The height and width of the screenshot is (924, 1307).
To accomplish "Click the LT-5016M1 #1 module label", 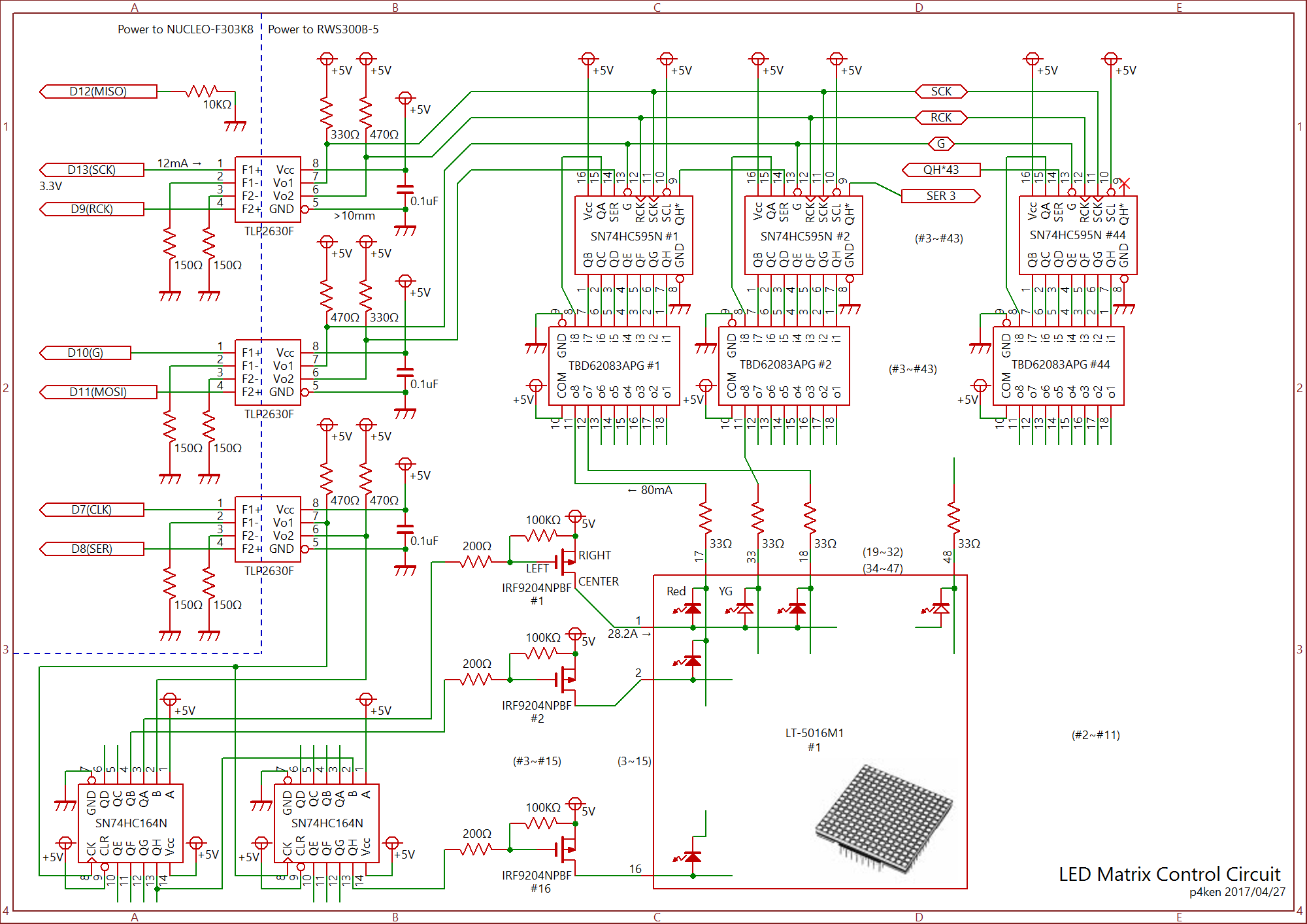I will click(814, 740).
